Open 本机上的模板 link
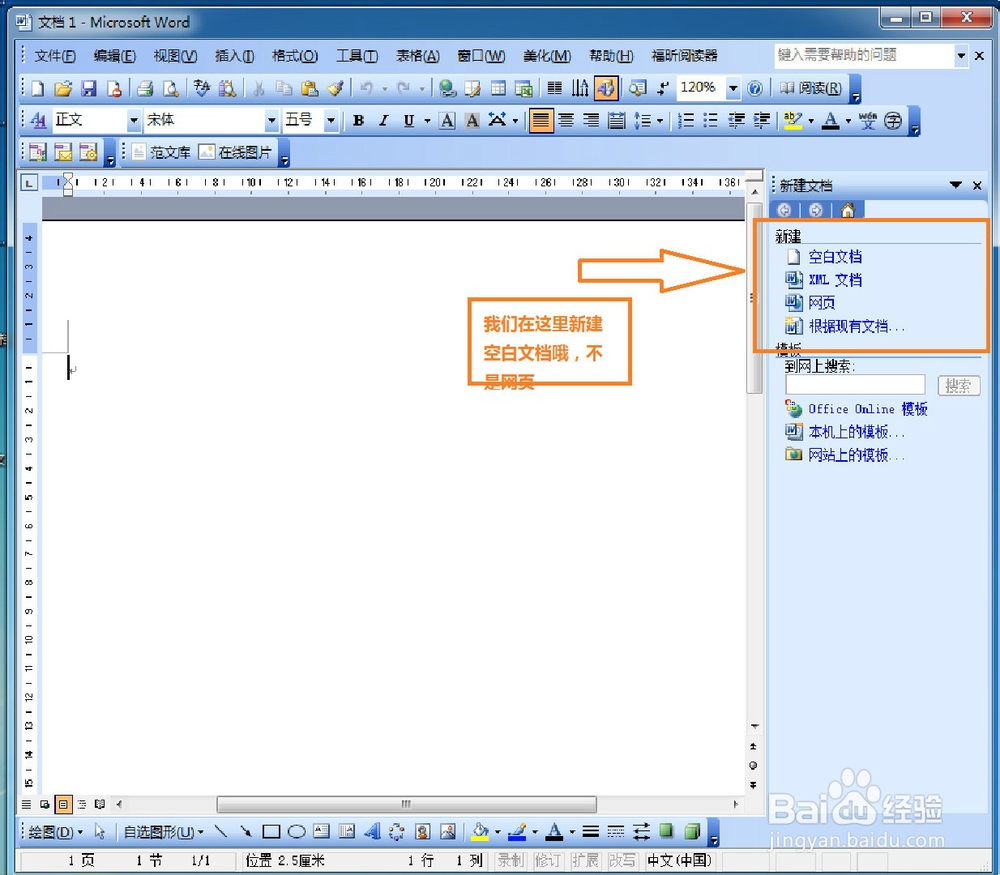 coord(856,432)
